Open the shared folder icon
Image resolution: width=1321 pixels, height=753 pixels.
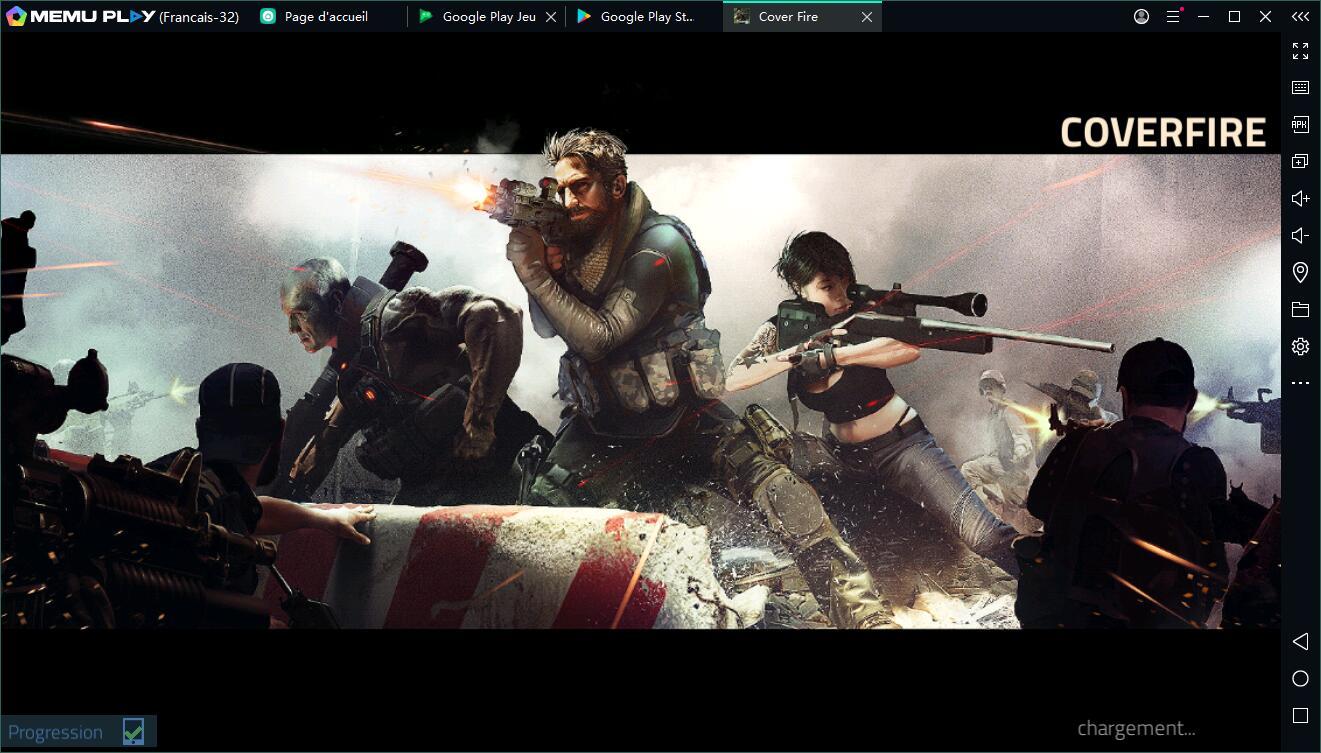point(1300,310)
